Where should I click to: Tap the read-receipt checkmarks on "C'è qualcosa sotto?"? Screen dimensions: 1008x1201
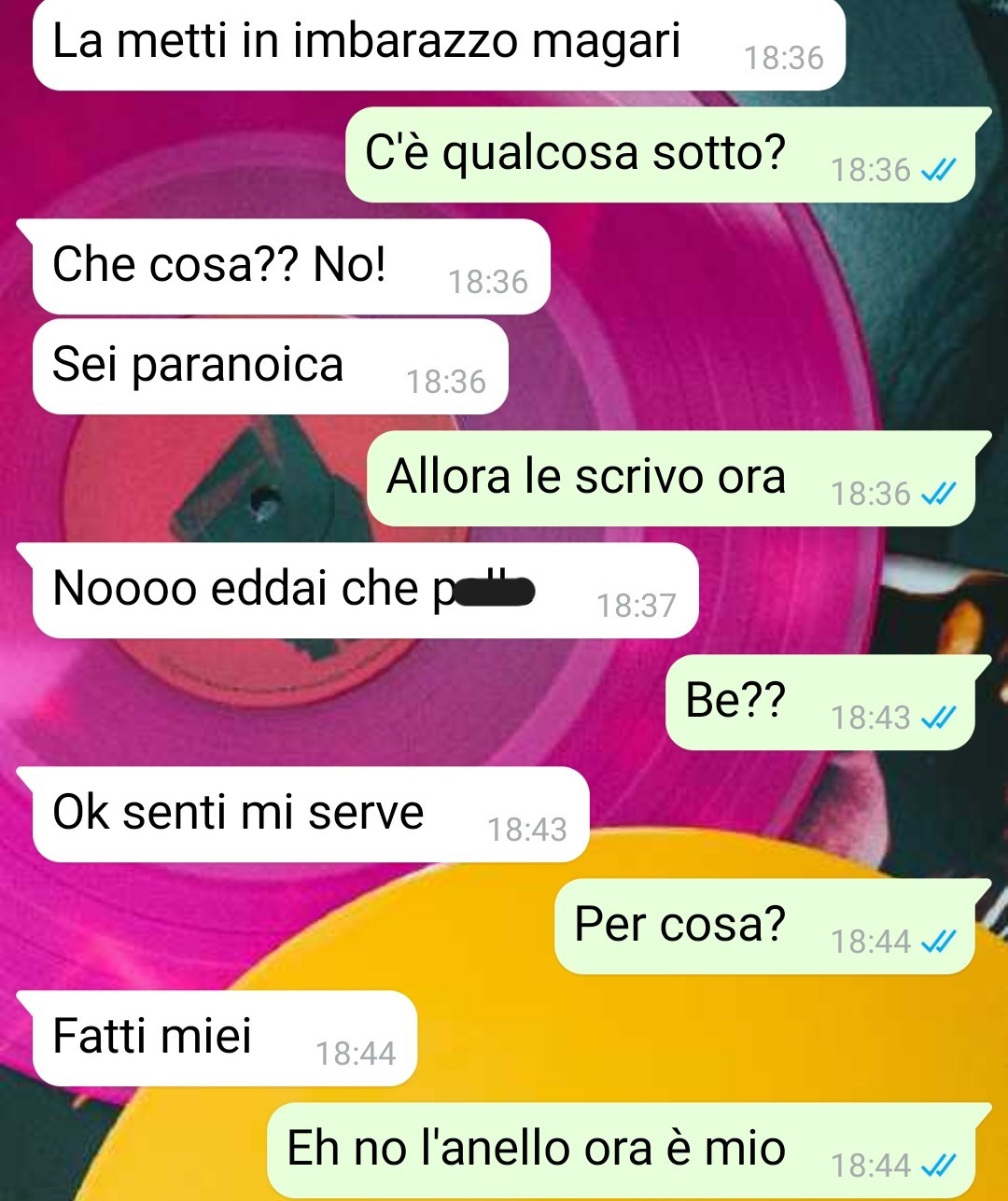938,170
